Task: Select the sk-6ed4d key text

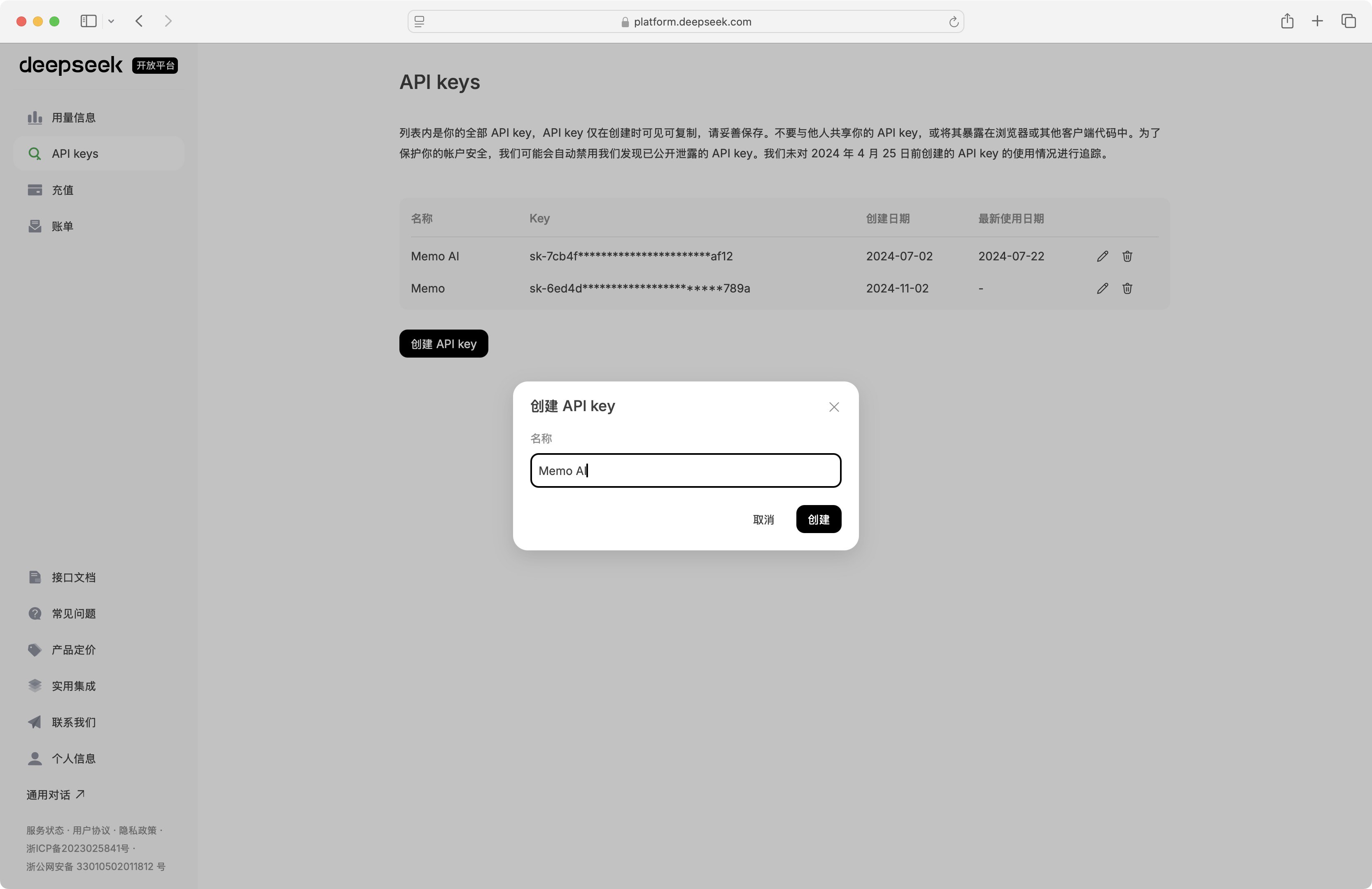Action: (x=640, y=288)
